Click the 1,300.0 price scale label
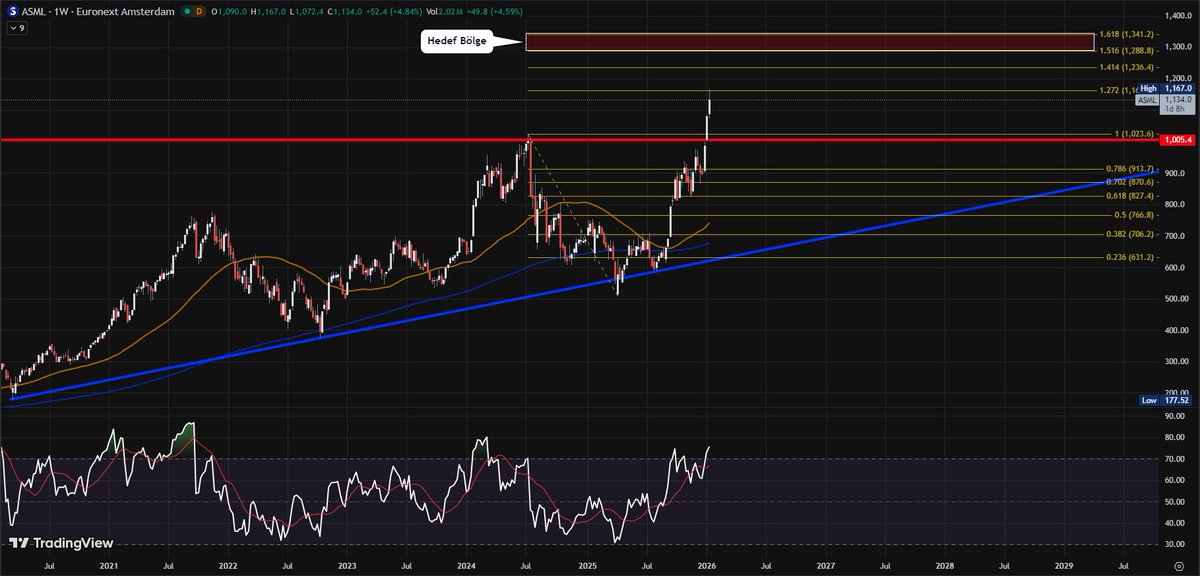Screen dimensions: 1200x576 point(1178,47)
